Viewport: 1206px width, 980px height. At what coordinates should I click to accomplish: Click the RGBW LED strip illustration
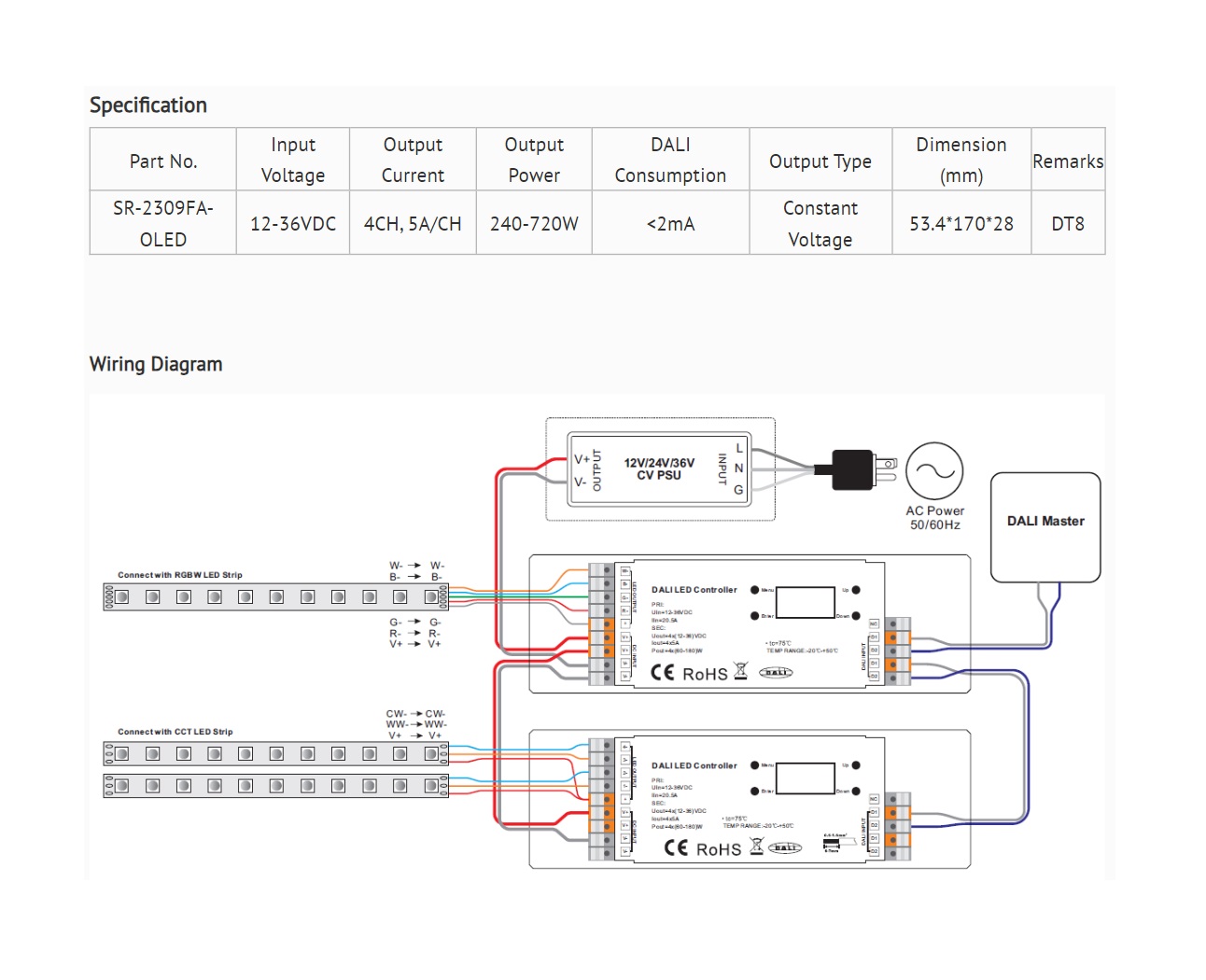point(275,597)
